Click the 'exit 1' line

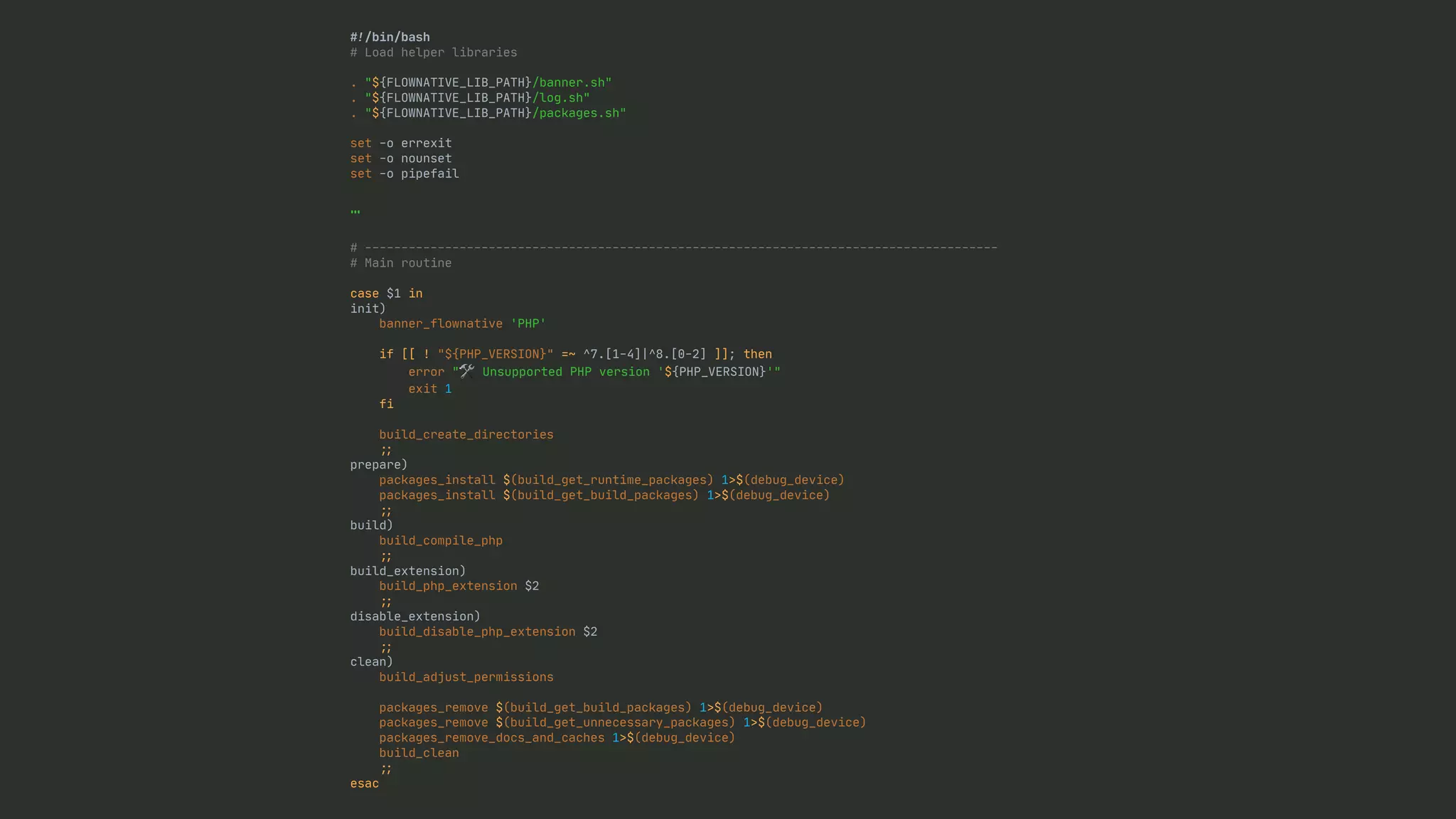(x=430, y=389)
